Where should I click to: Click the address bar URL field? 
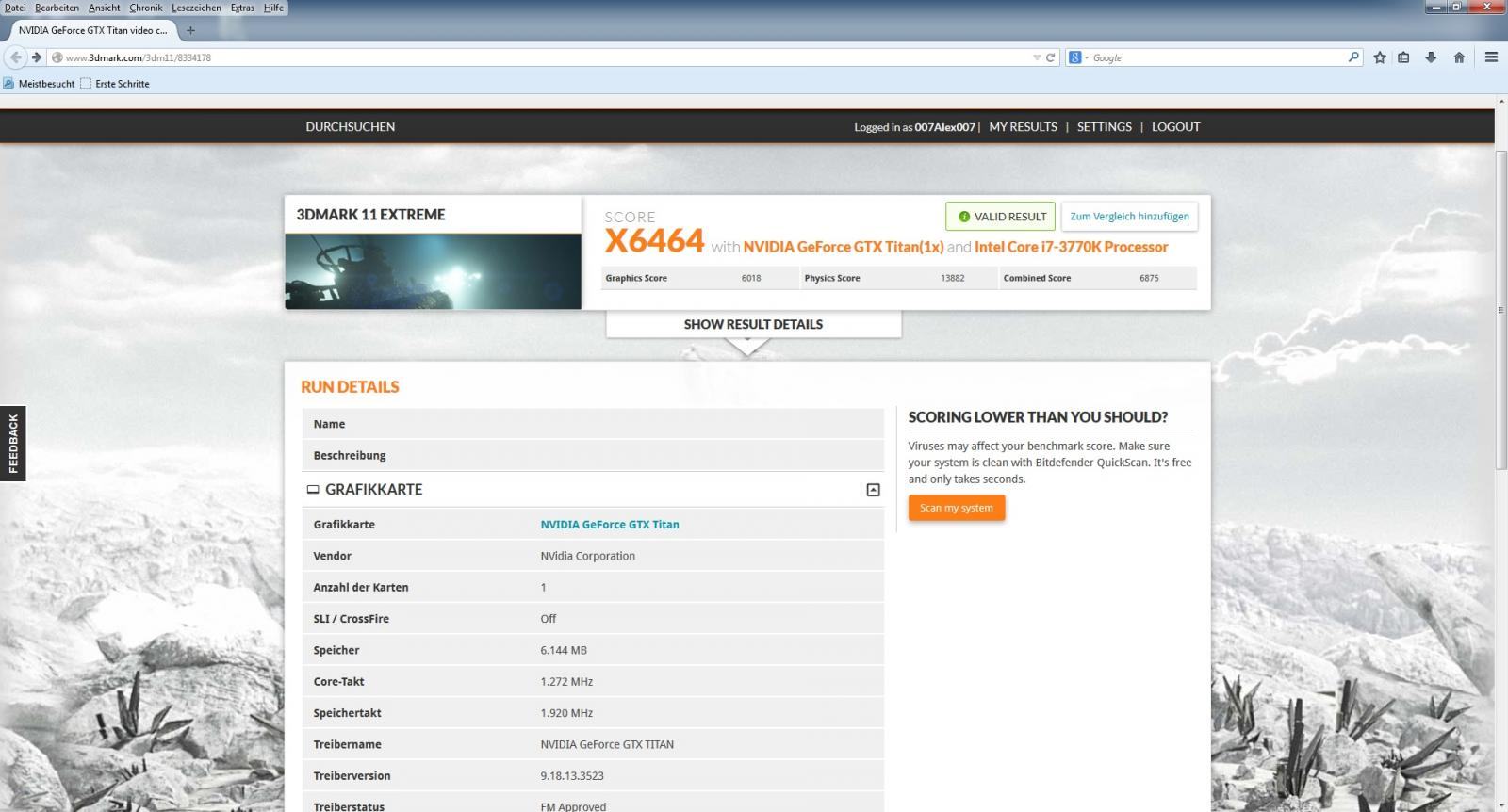547,57
